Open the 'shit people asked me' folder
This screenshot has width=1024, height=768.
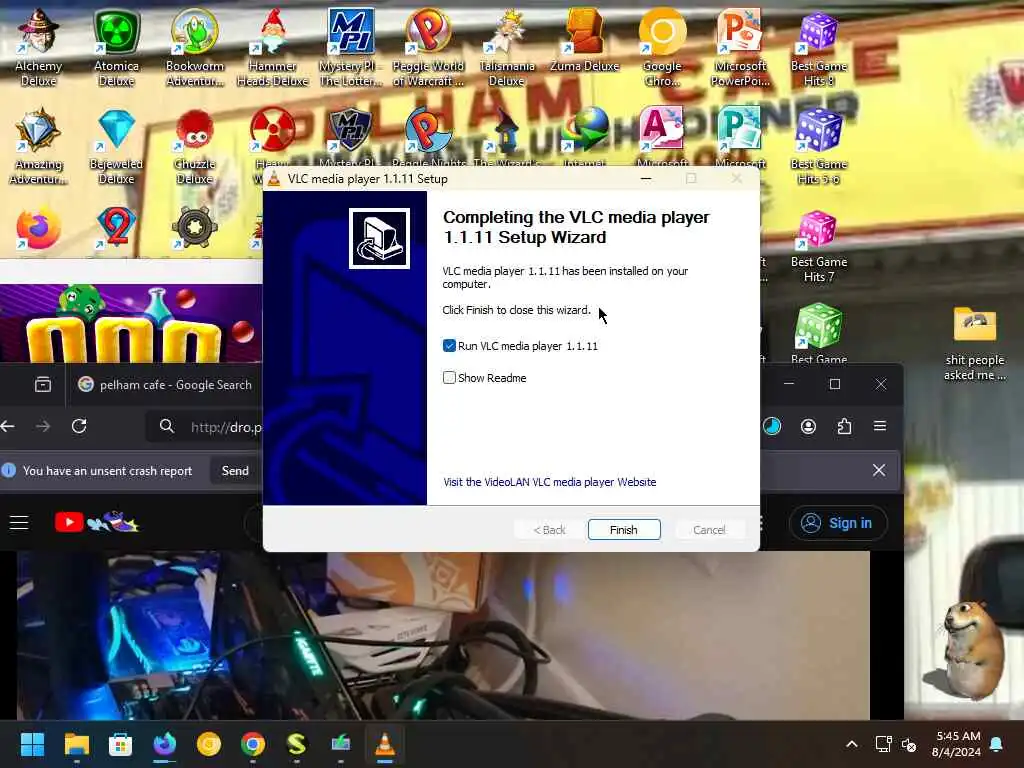click(x=975, y=344)
